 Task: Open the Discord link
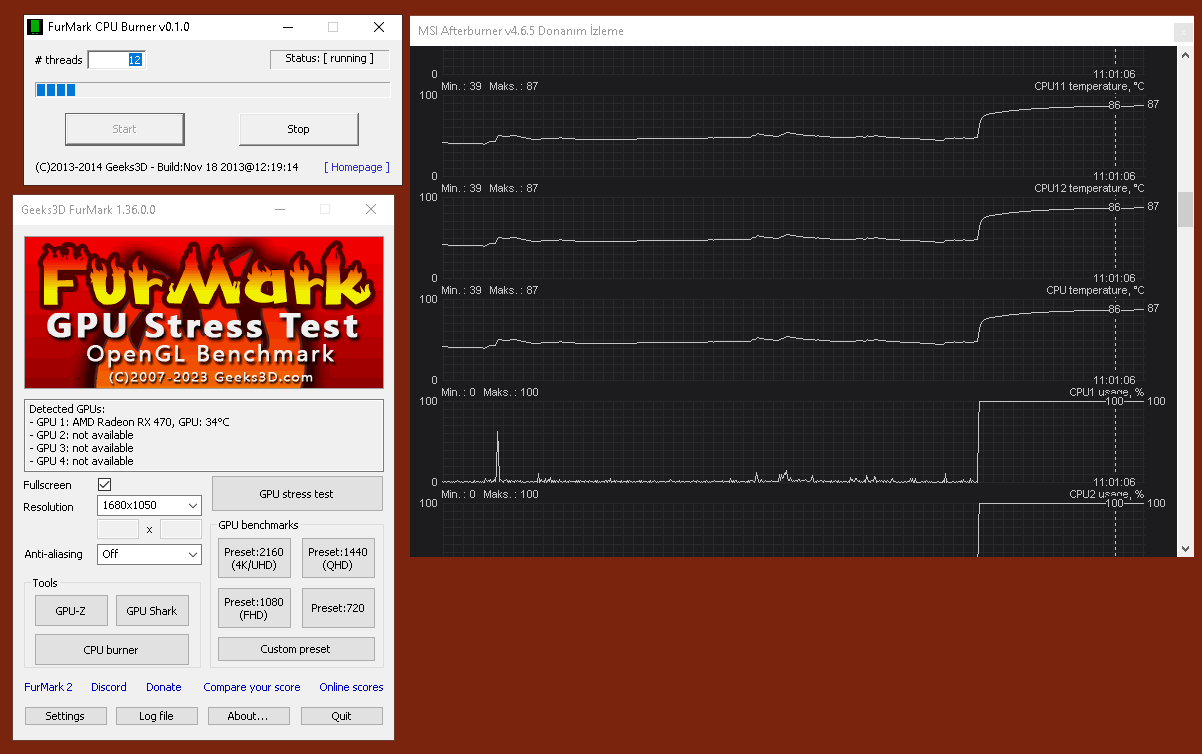[x=109, y=687]
